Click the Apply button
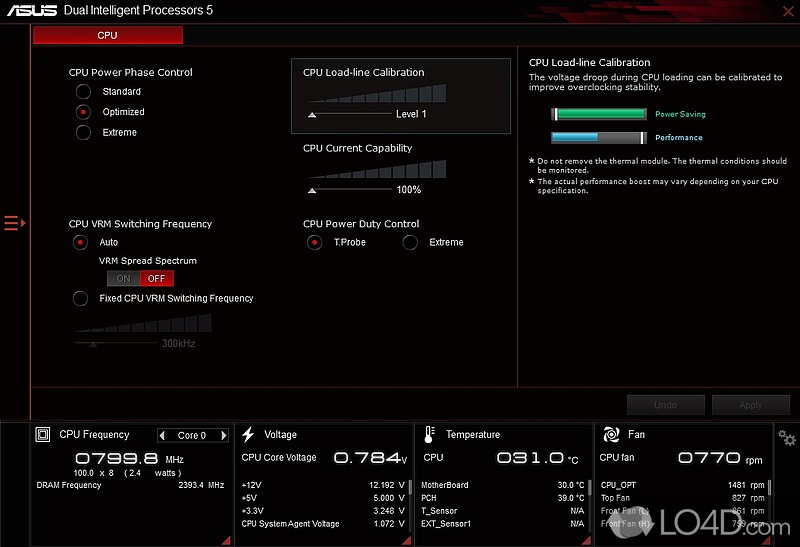Image resolution: width=800 pixels, height=547 pixels. pos(751,405)
